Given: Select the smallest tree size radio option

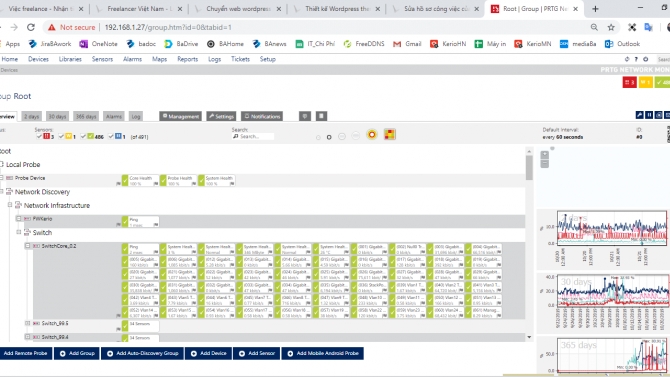Looking at the screenshot, I should [x=318, y=137].
